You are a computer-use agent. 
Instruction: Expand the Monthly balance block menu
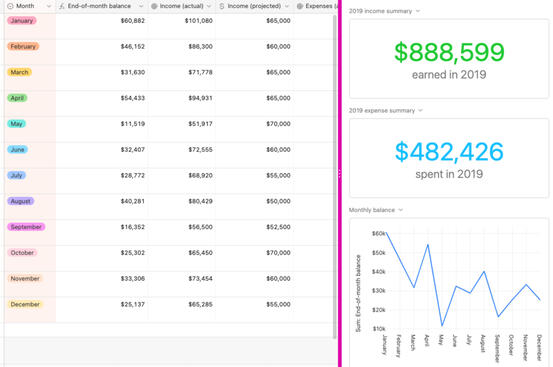(x=401, y=210)
